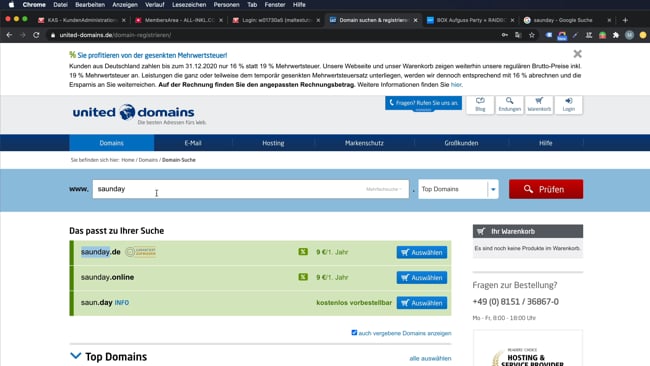Click the Home breadcrumb link
650x366 pixels.
(128, 160)
